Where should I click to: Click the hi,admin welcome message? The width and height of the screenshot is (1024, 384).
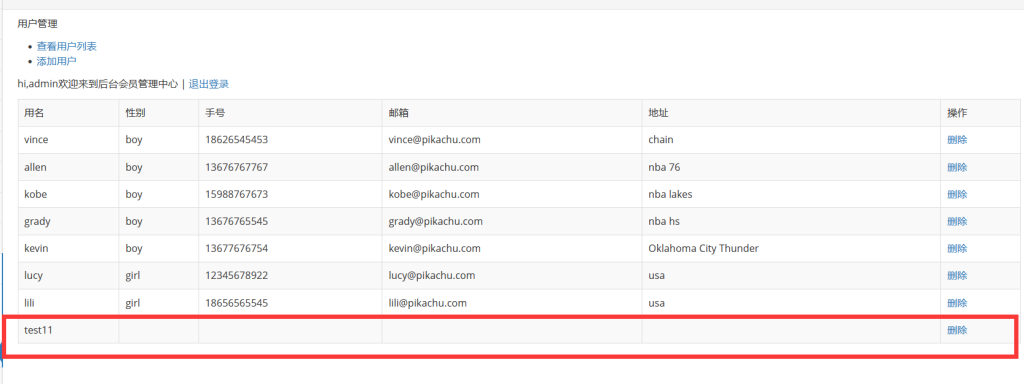(x=97, y=84)
